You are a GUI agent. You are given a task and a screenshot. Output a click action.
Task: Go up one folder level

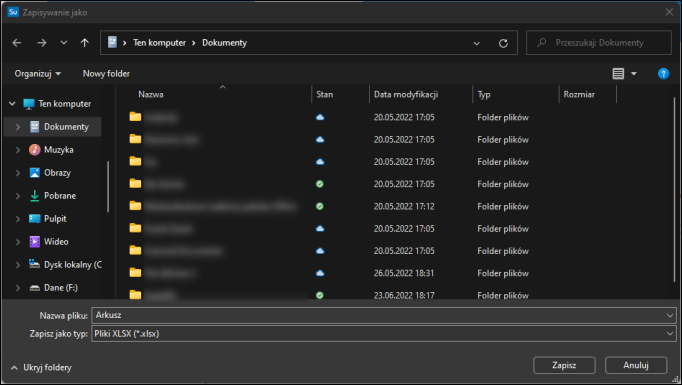(x=85, y=43)
